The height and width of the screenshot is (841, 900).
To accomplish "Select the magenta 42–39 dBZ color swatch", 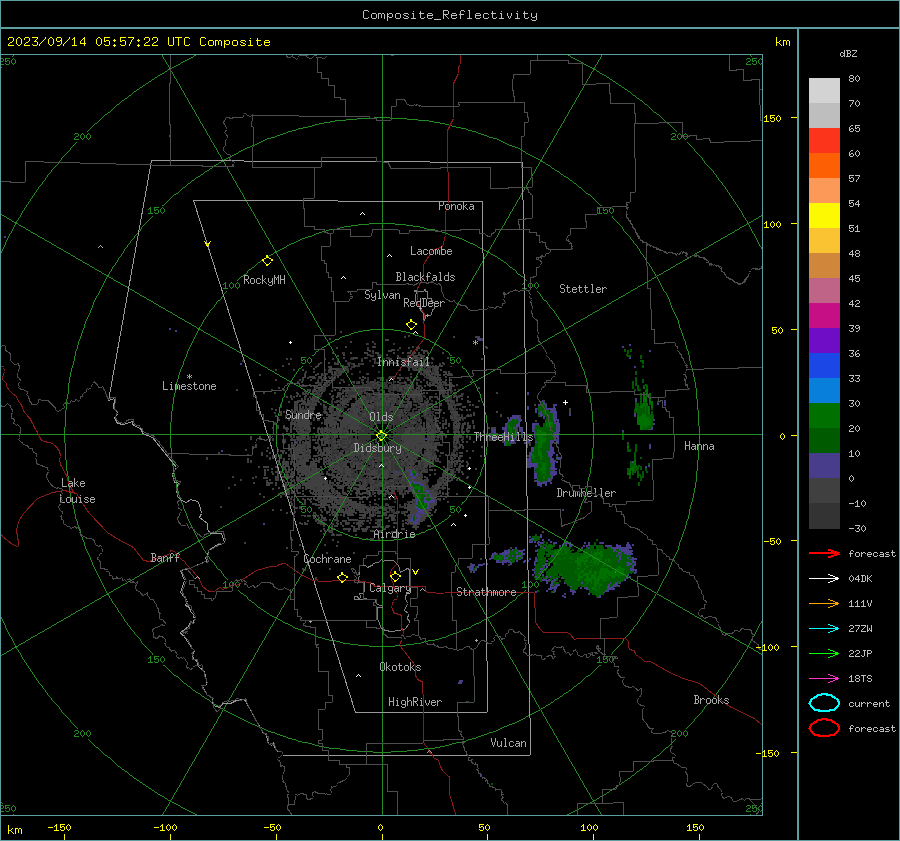I will click(824, 316).
